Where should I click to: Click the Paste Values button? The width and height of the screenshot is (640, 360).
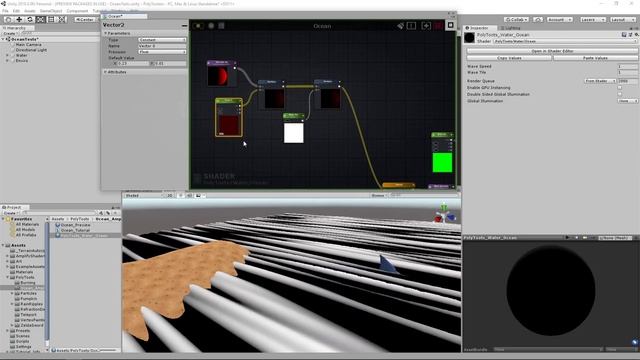[595, 58]
